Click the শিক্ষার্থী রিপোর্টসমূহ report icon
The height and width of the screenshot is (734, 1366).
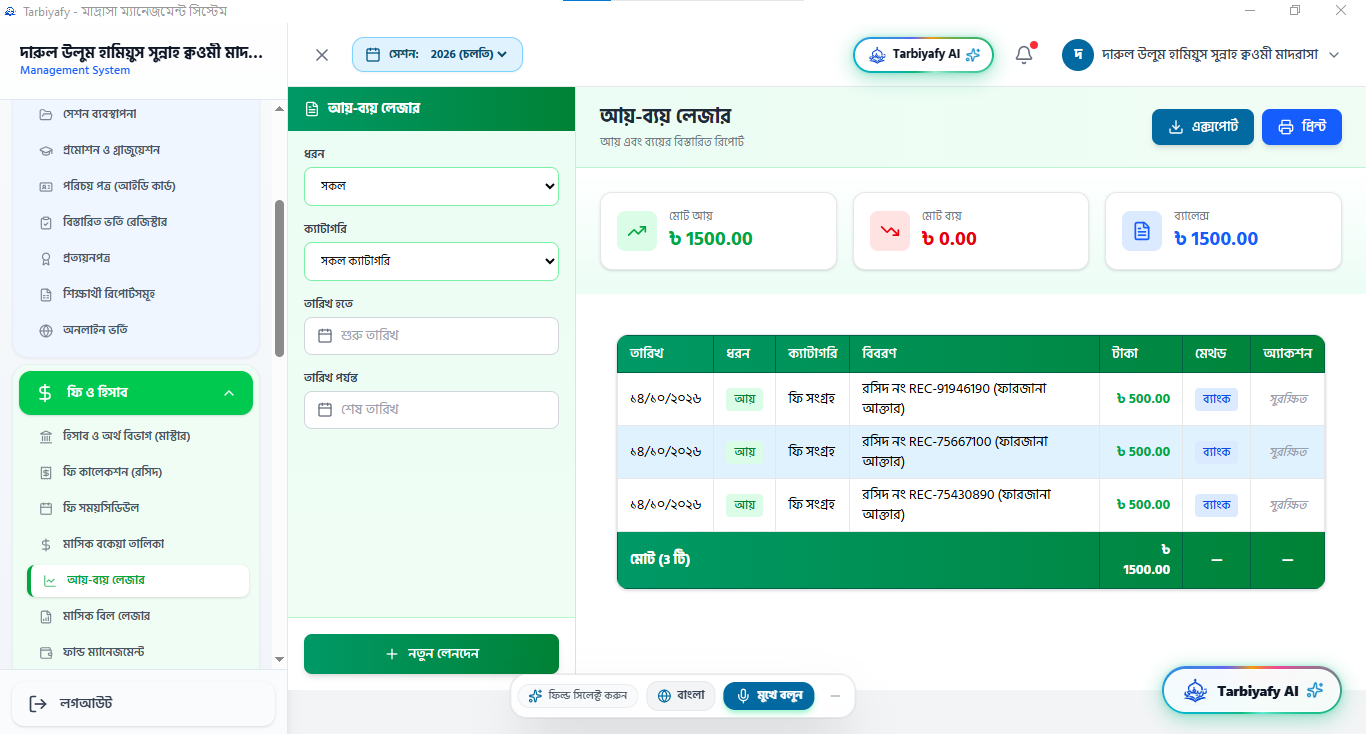point(46,294)
